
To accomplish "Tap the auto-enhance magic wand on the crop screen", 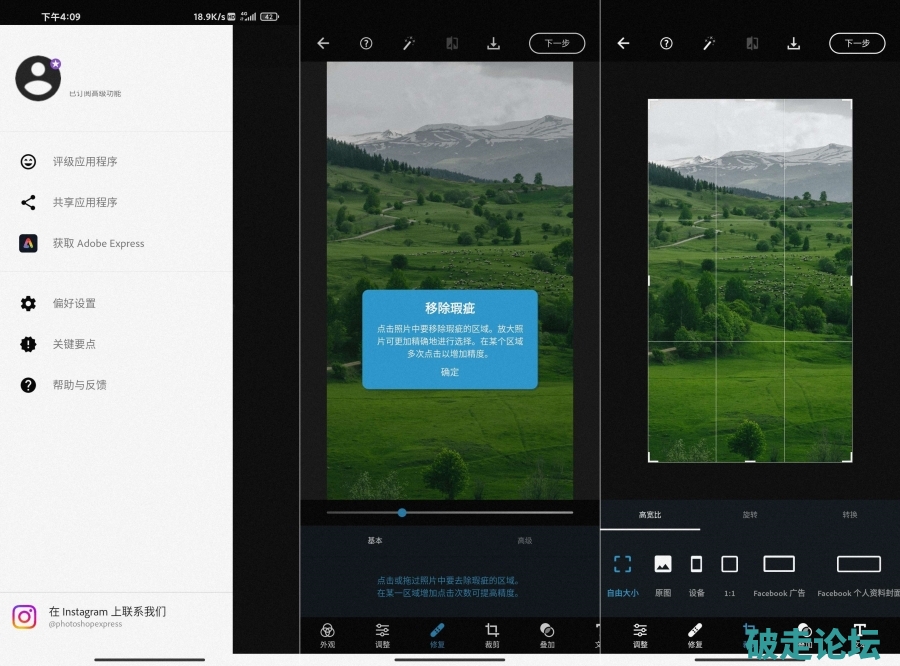I will click(709, 43).
